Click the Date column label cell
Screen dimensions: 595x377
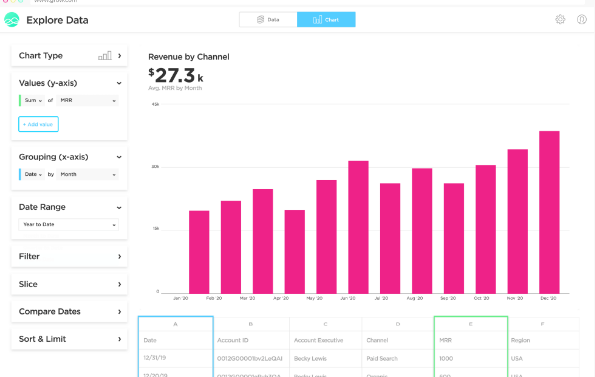176,340
